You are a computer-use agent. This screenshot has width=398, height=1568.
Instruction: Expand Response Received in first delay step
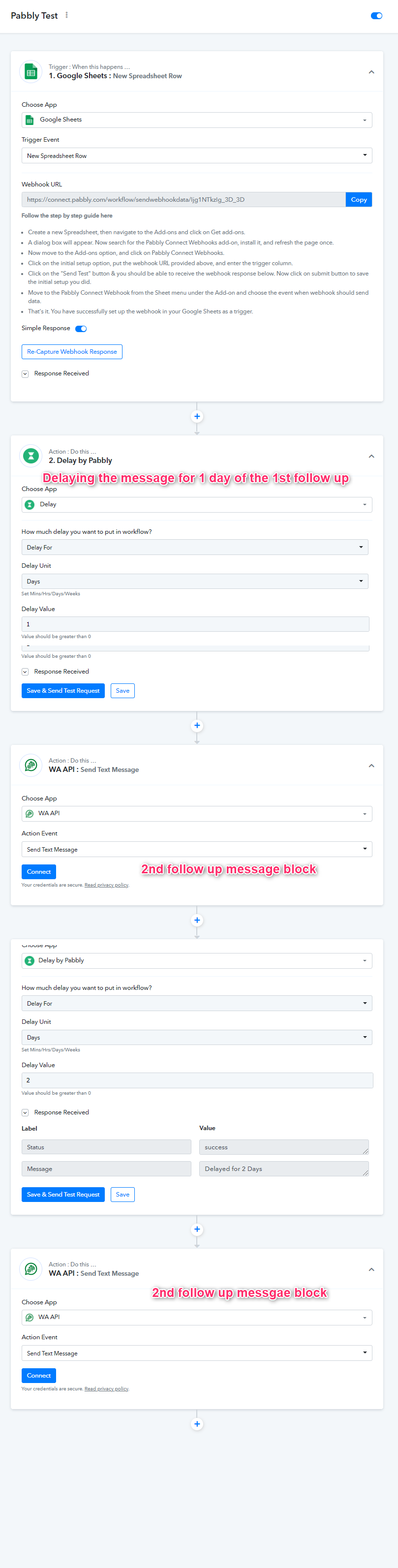click(x=25, y=672)
